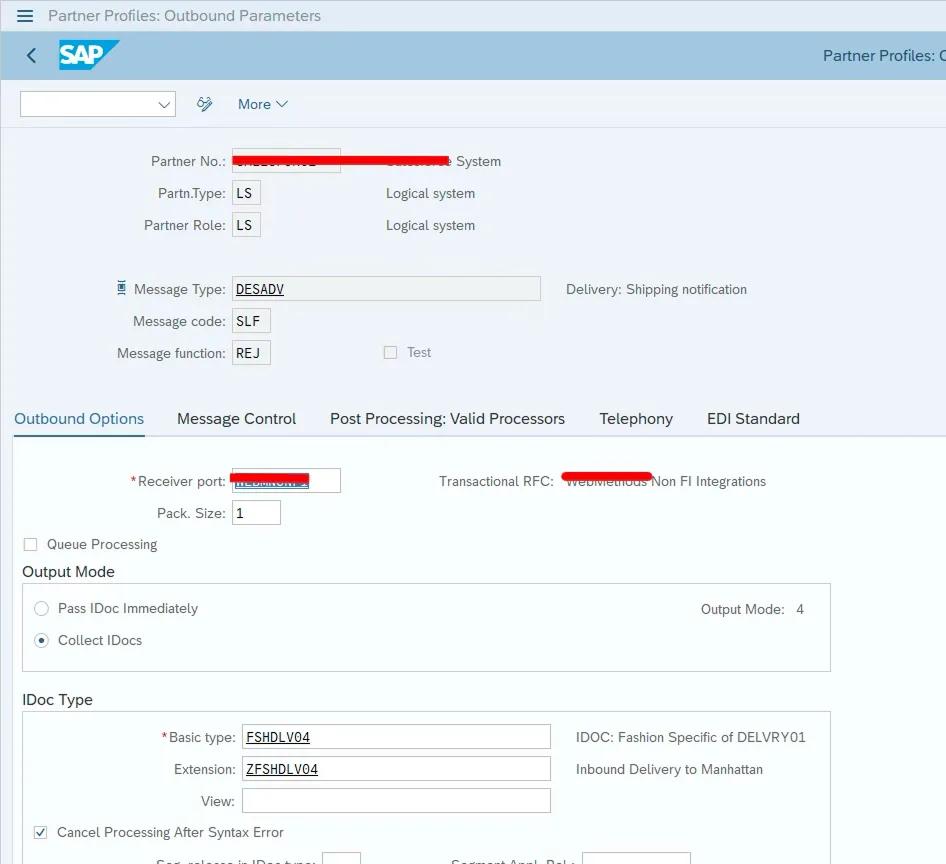This screenshot has width=946, height=864.
Task: Click inside the View input field
Action: 395,800
